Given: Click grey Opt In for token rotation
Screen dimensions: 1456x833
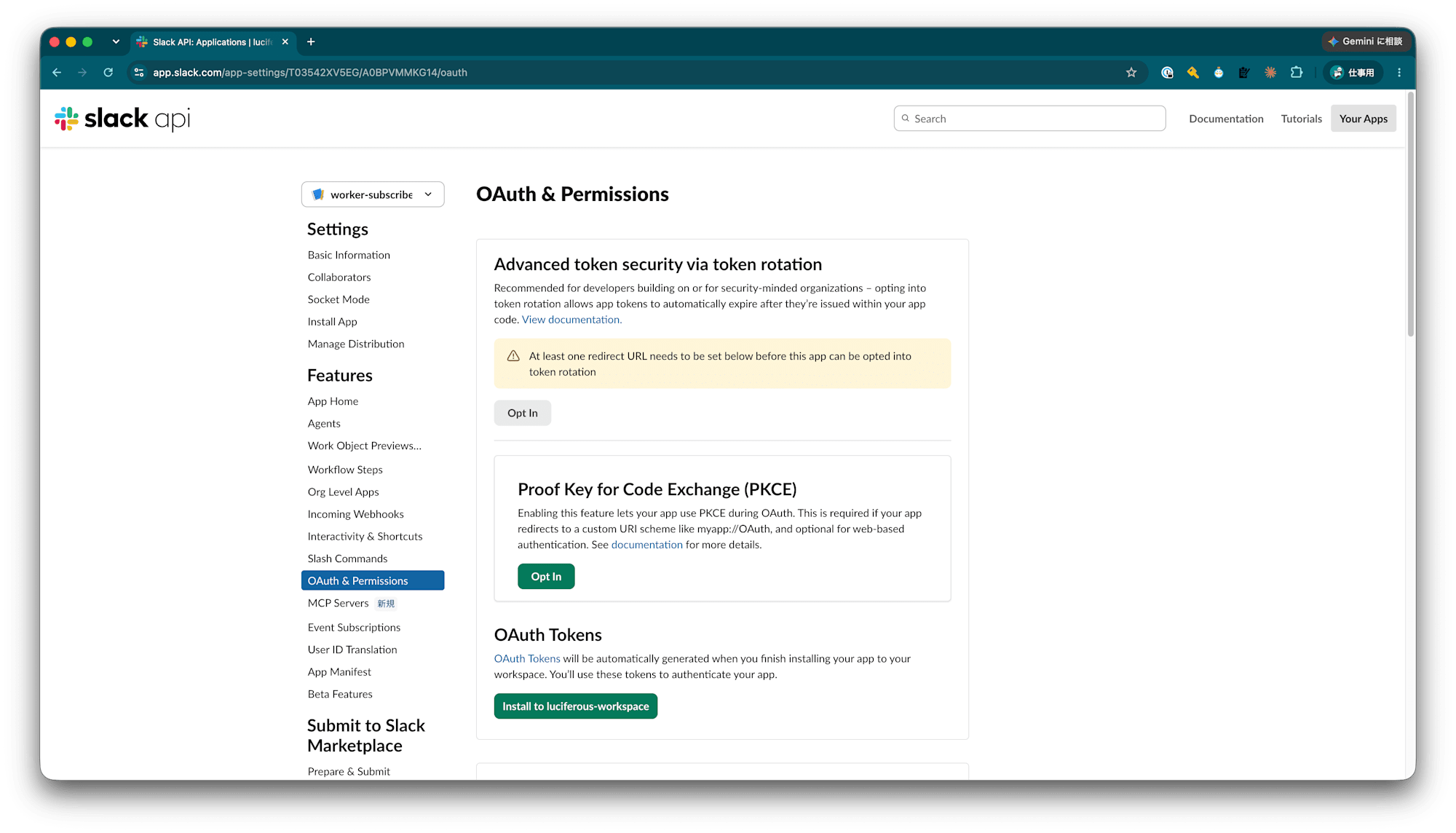Looking at the screenshot, I should coord(523,413).
